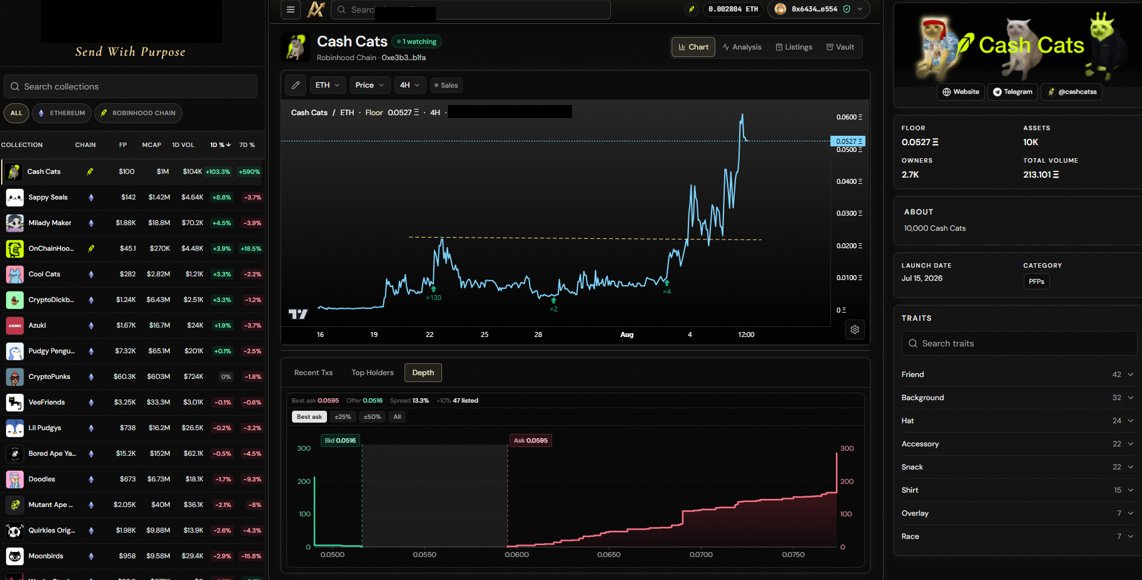This screenshot has width=1142, height=580.
Task: Click the Search collections field
Action: click(x=130, y=86)
